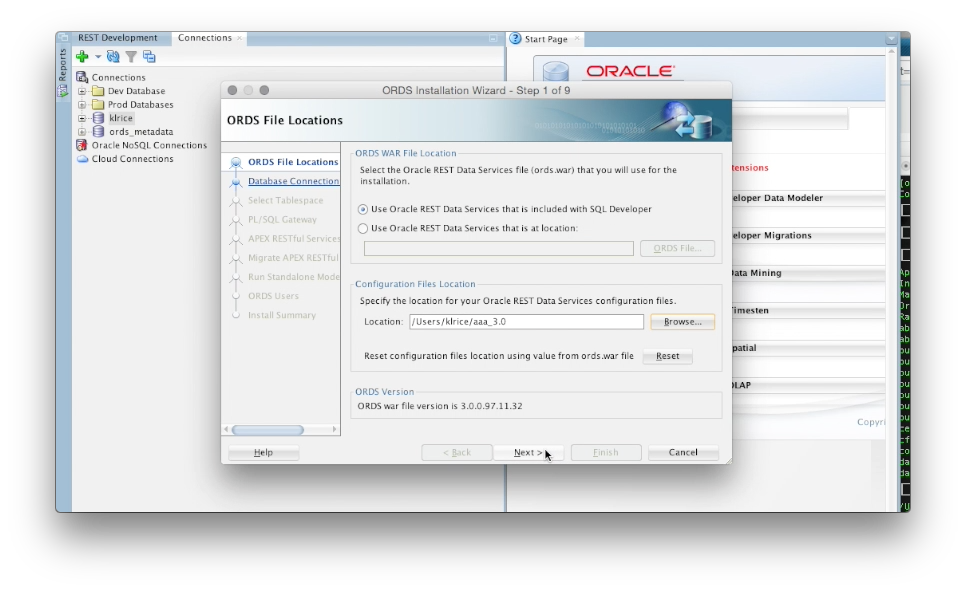This screenshot has width=966, height=592.
Task: Click the Next > button
Action: (528, 452)
